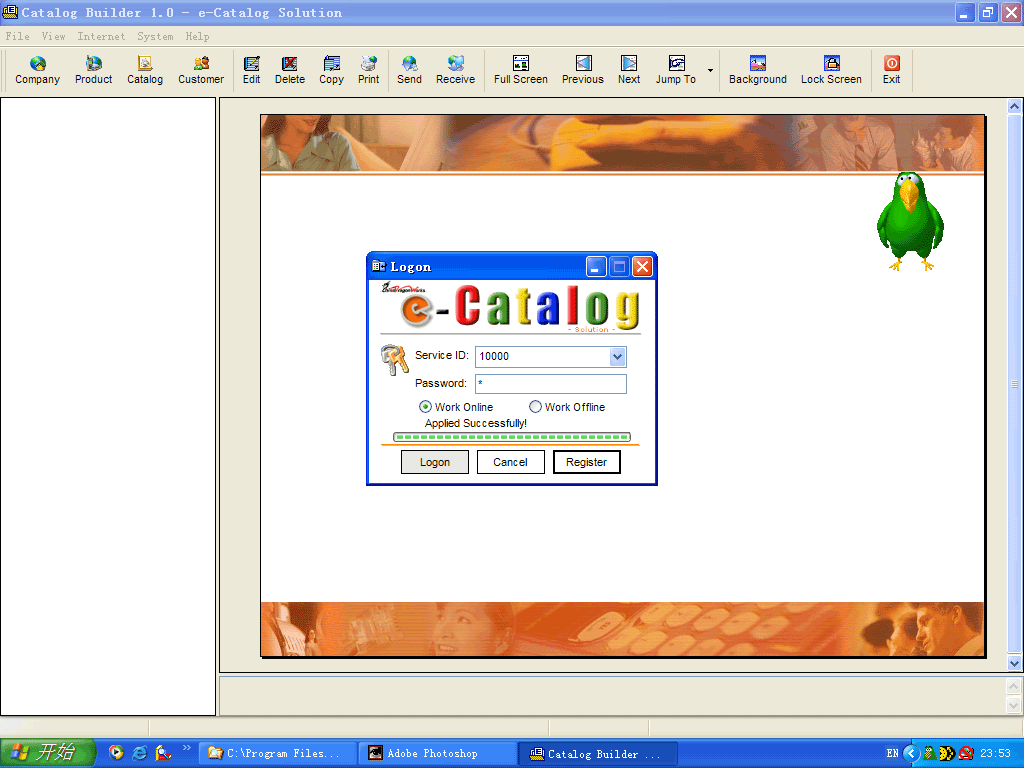Open the Catalog toolbar icon

[x=145, y=70]
